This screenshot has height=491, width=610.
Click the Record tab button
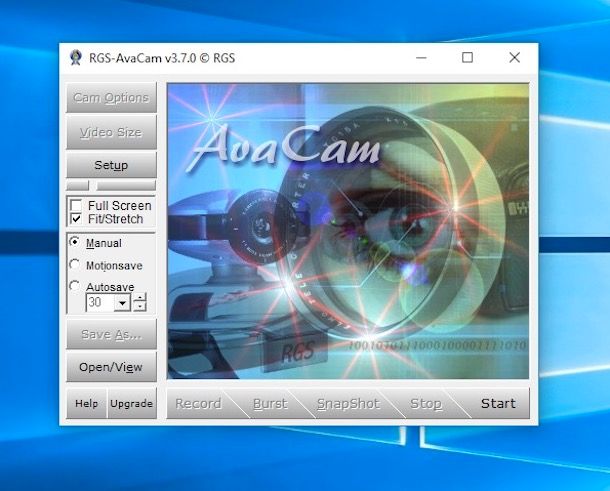tap(198, 404)
